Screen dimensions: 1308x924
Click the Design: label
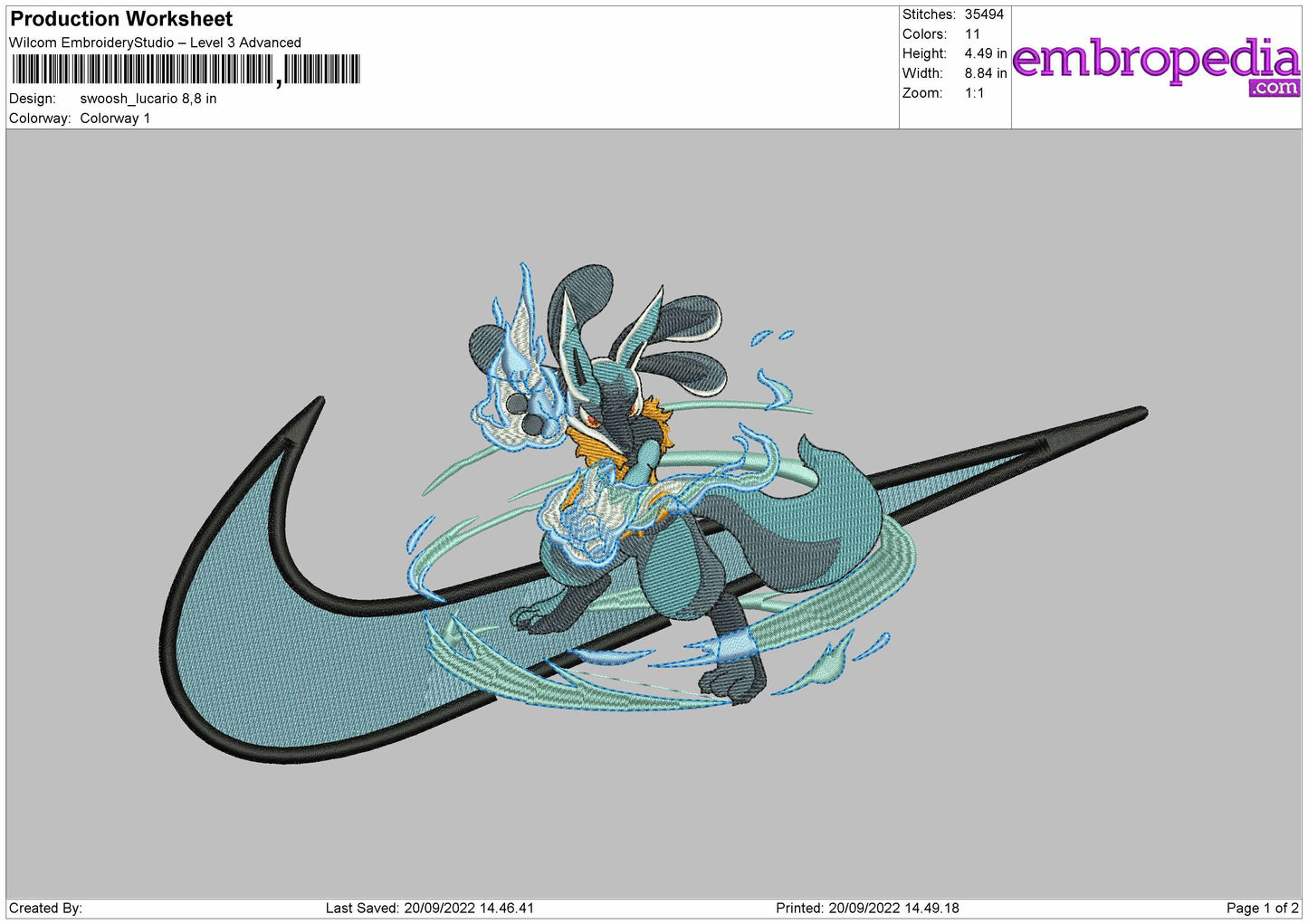tap(32, 99)
